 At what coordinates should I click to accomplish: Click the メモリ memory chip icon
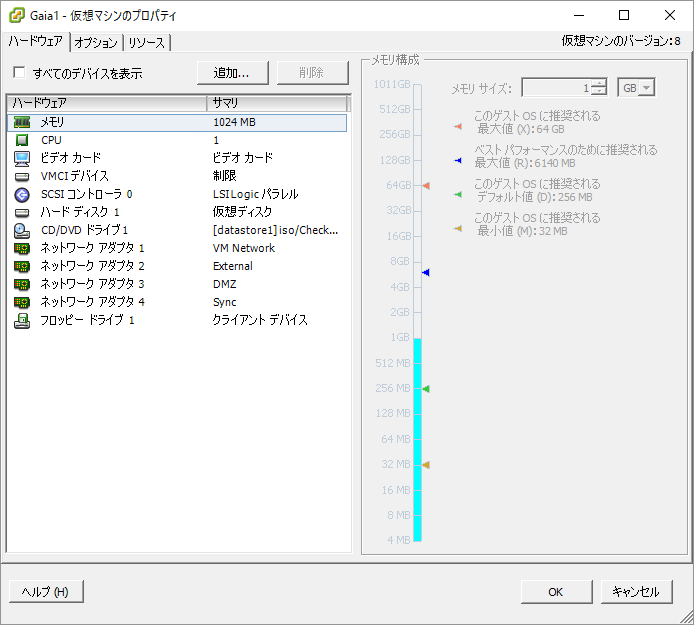click(x=22, y=122)
